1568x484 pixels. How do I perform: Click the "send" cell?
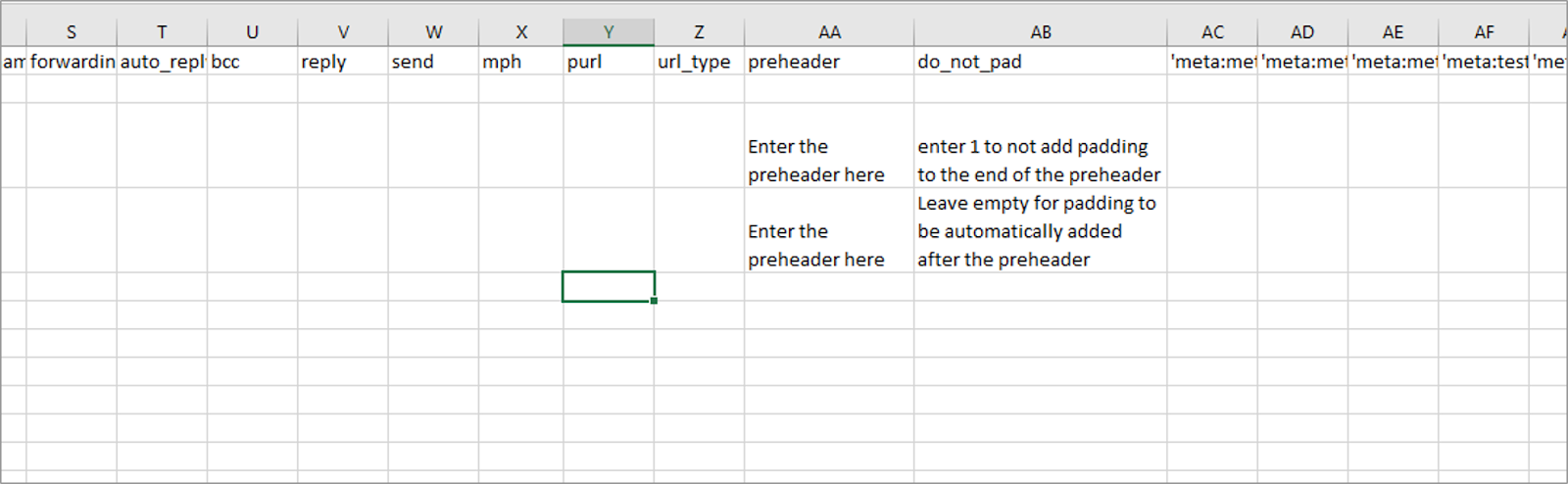(x=433, y=62)
